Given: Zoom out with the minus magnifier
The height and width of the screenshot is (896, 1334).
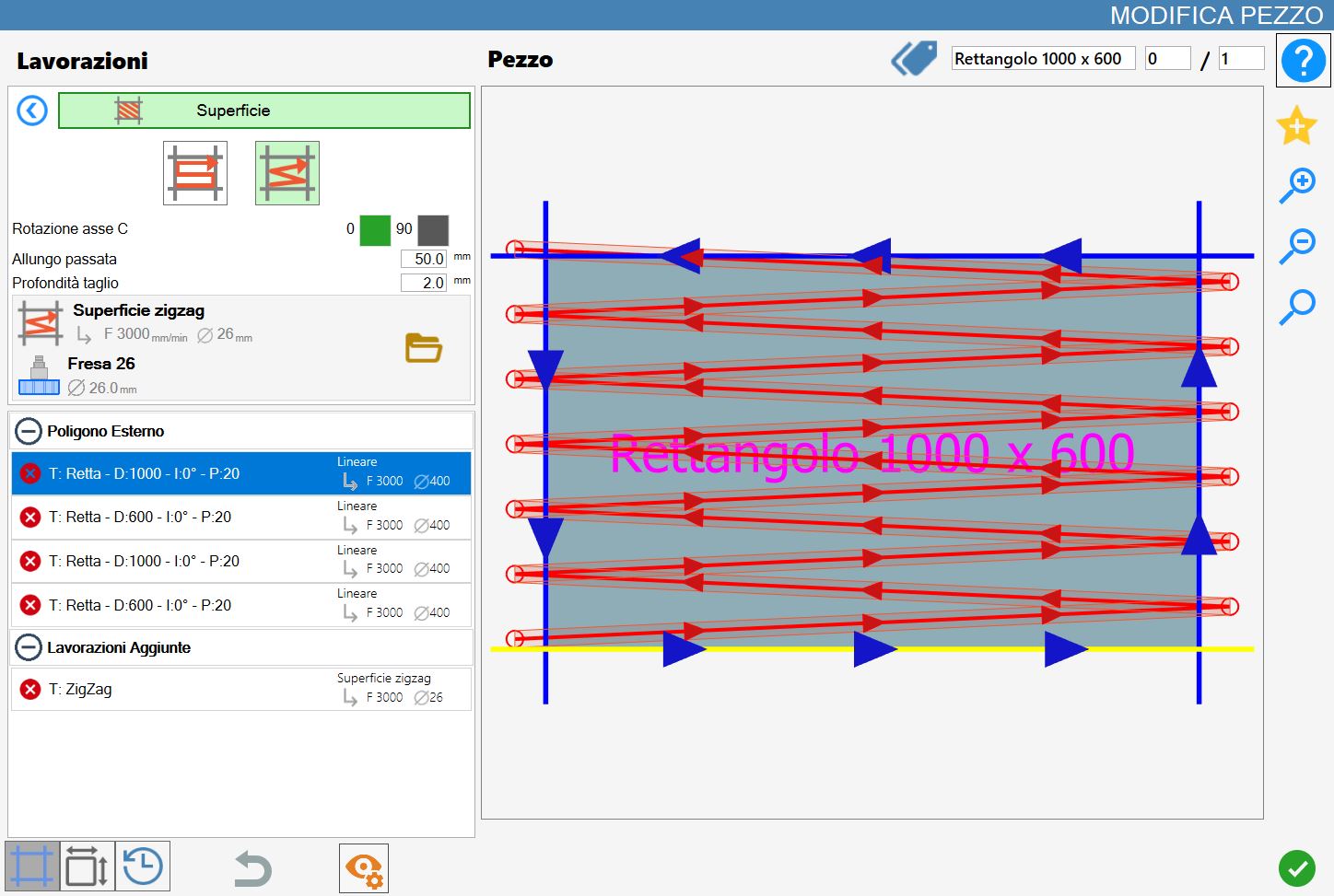Looking at the screenshot, I should coord(1297,246).
